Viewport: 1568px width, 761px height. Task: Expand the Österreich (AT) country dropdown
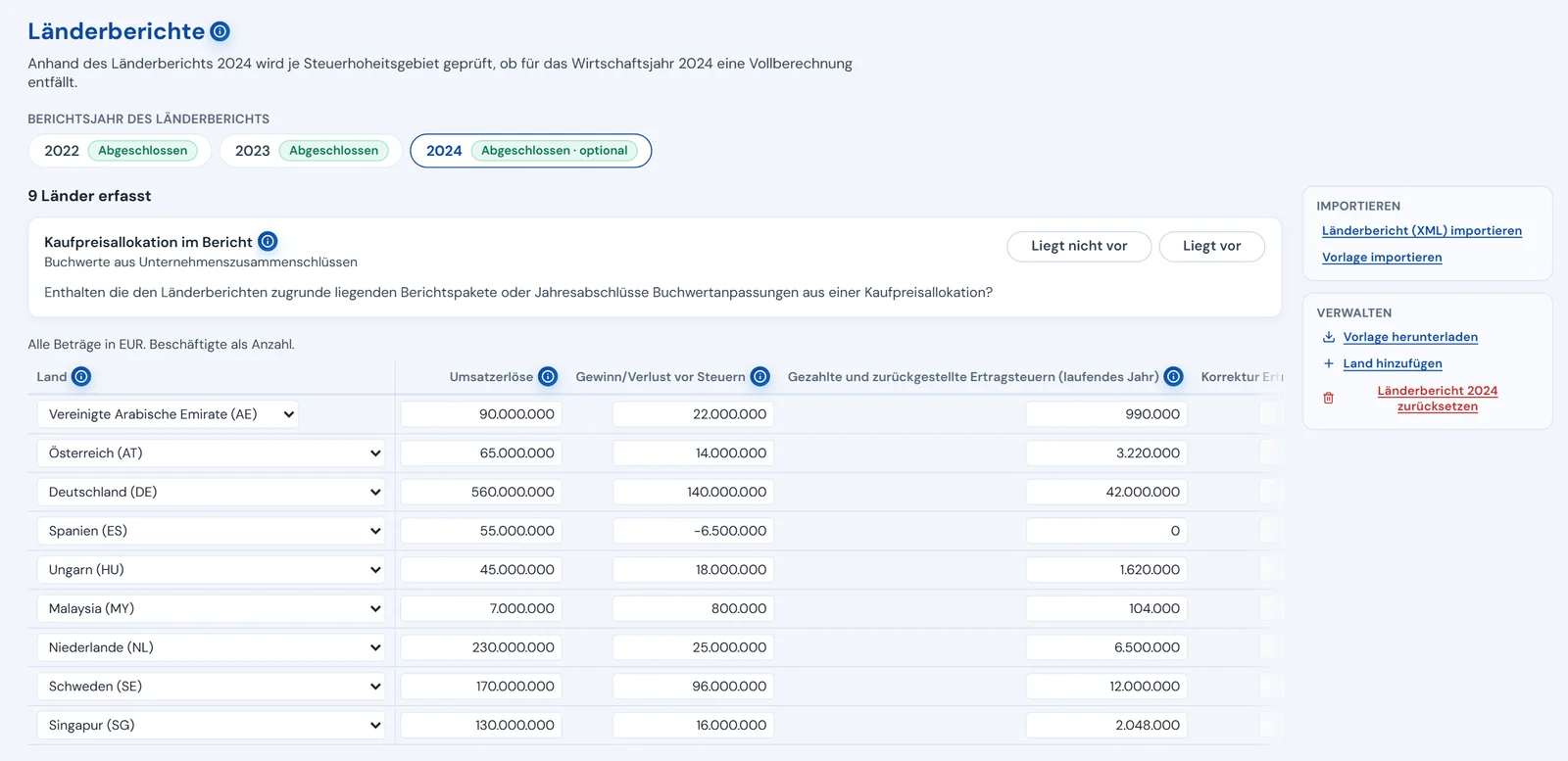click(x=211, y=453)
